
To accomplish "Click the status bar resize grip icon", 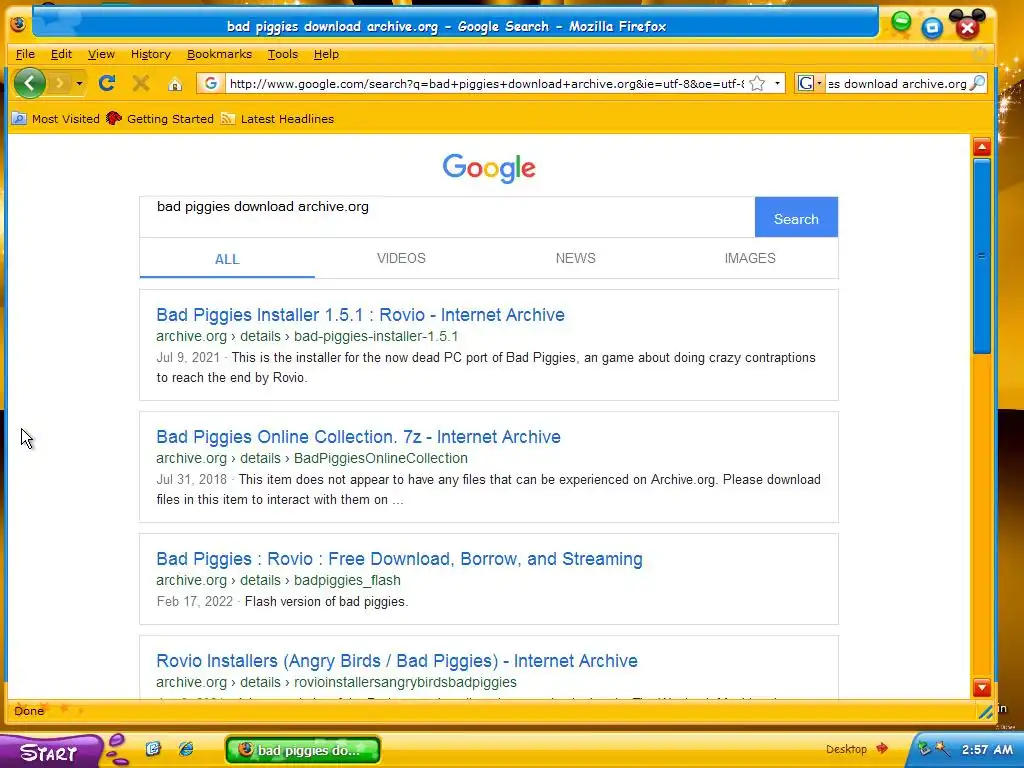I will tap(986, 712).
